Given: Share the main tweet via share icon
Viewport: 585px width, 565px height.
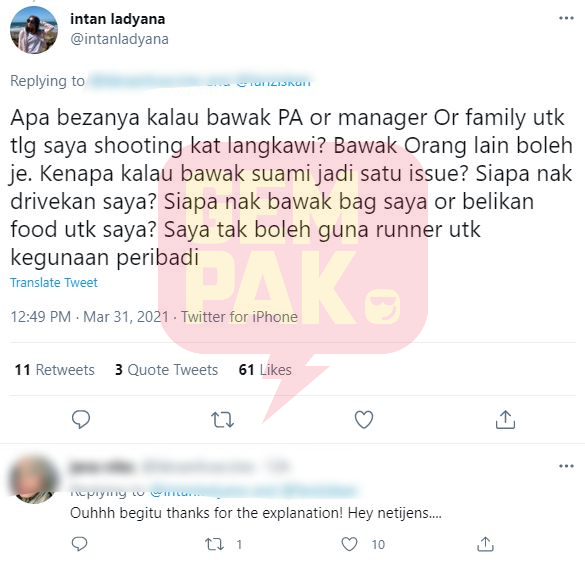Looking at the screenshot, I should pos(505,419).
